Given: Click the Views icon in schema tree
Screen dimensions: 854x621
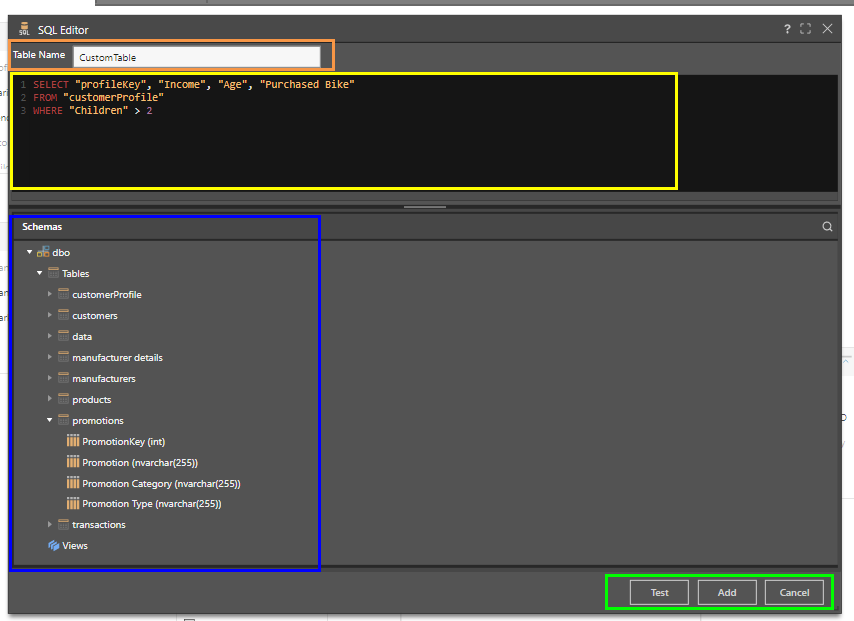Looking at the screenshot, I should pyautogui.click(x=54, y=546).
